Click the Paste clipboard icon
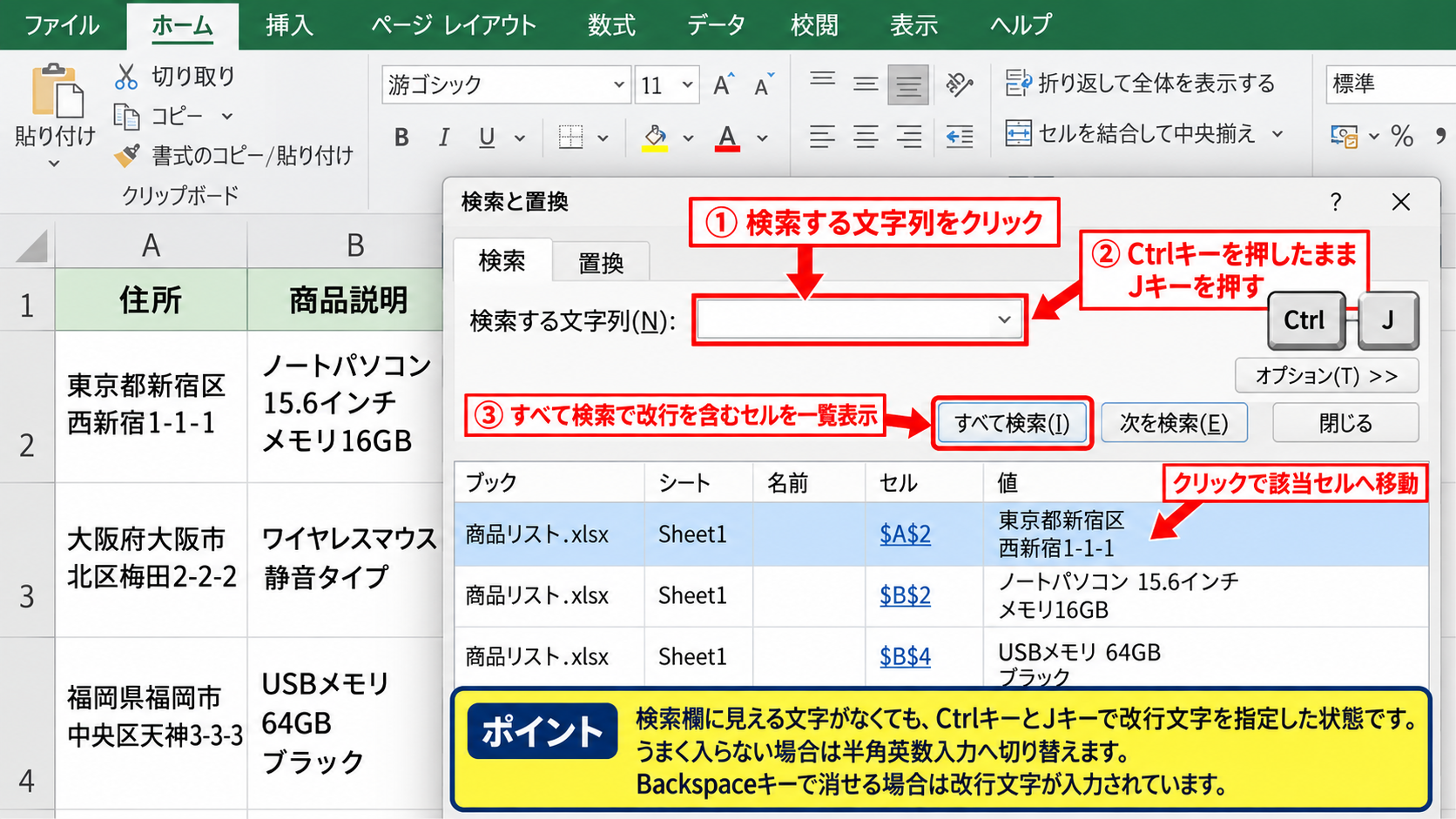 (x=57, y=91)
